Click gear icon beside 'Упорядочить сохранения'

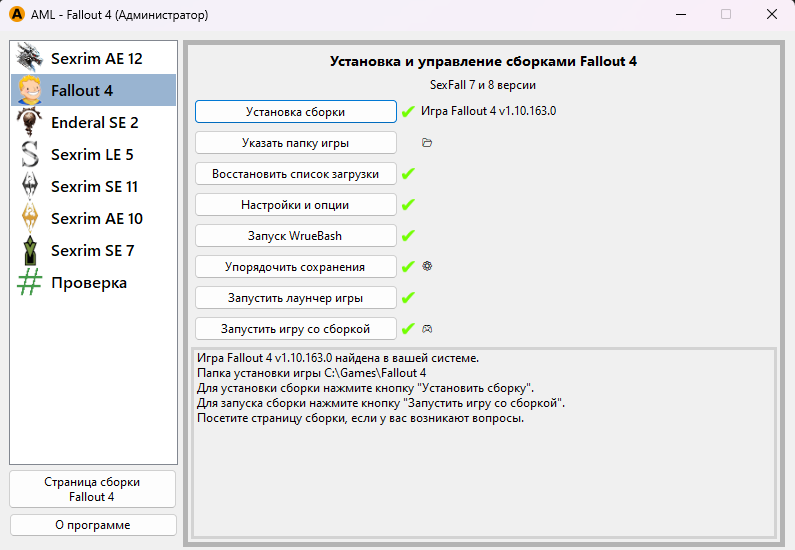coord(427,267)
